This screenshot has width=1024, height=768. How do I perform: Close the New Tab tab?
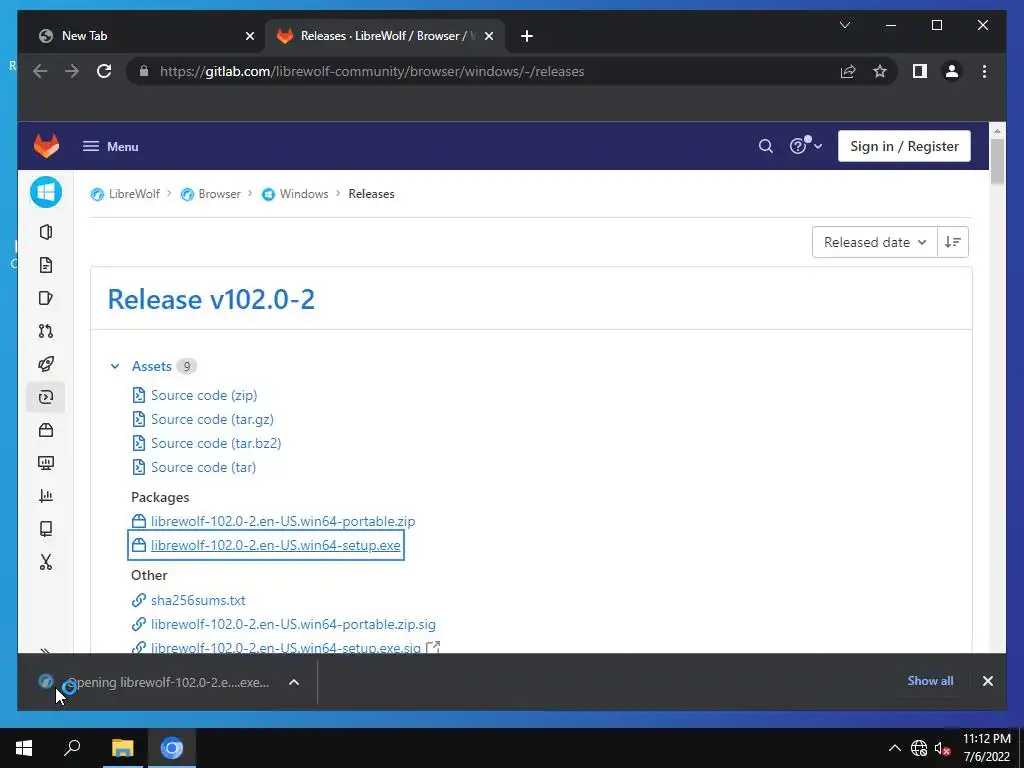coord(249,36)
